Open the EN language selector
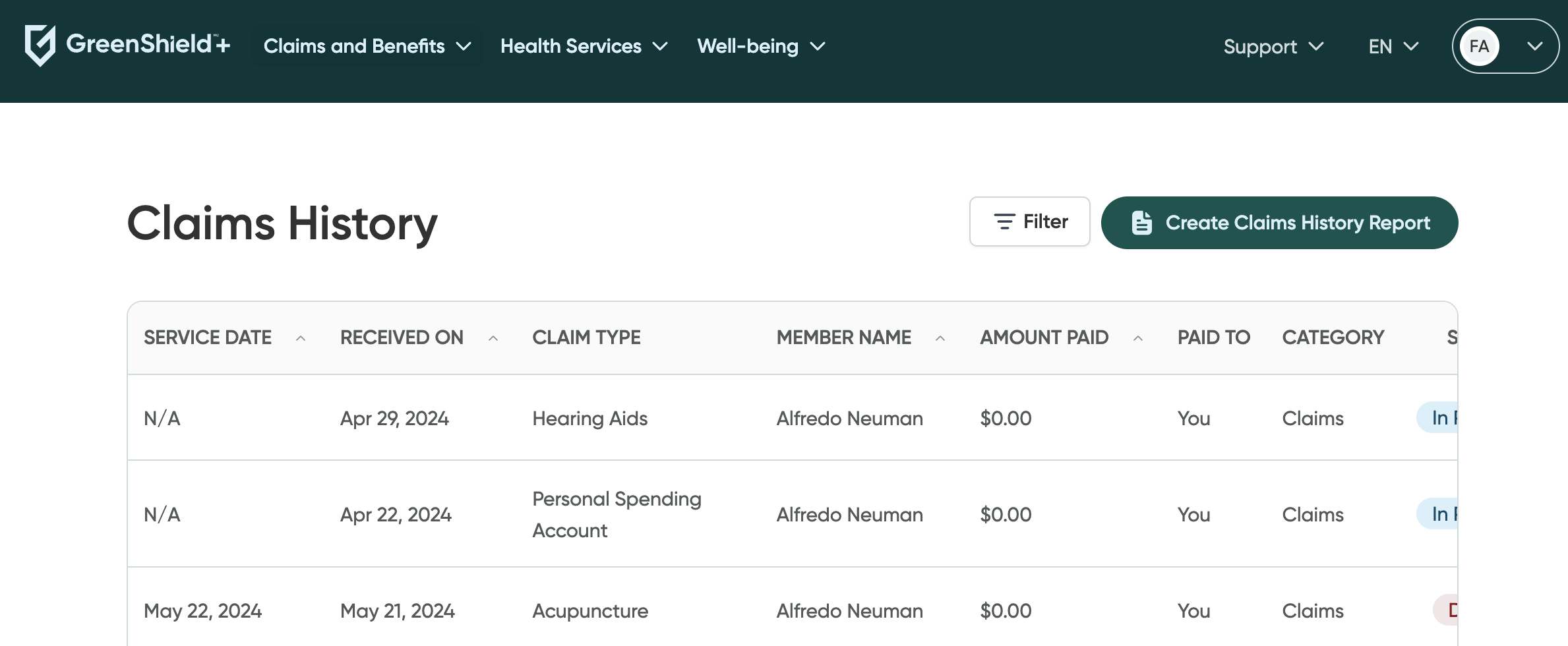This screenshot has height=646, width=1568. click(x=1391, y=46)
